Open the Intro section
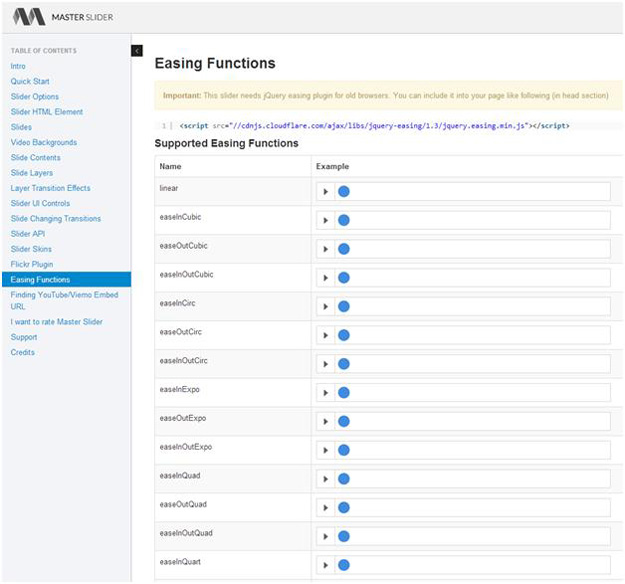The width and height of the screenshot is (625, 584). coord(18,66)
